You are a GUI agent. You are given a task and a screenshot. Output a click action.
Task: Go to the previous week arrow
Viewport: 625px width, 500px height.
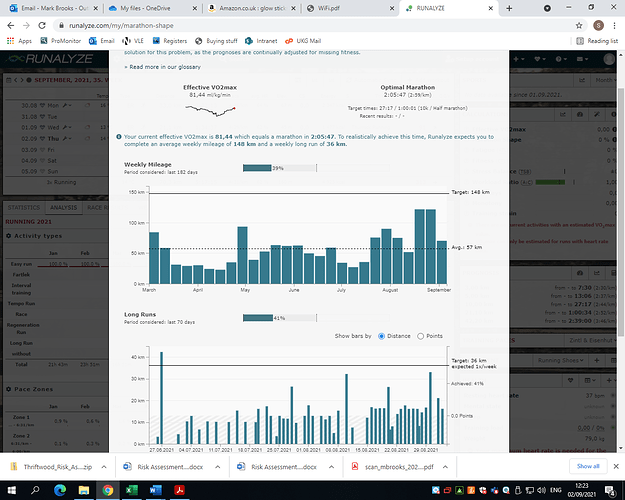point(16,80)
